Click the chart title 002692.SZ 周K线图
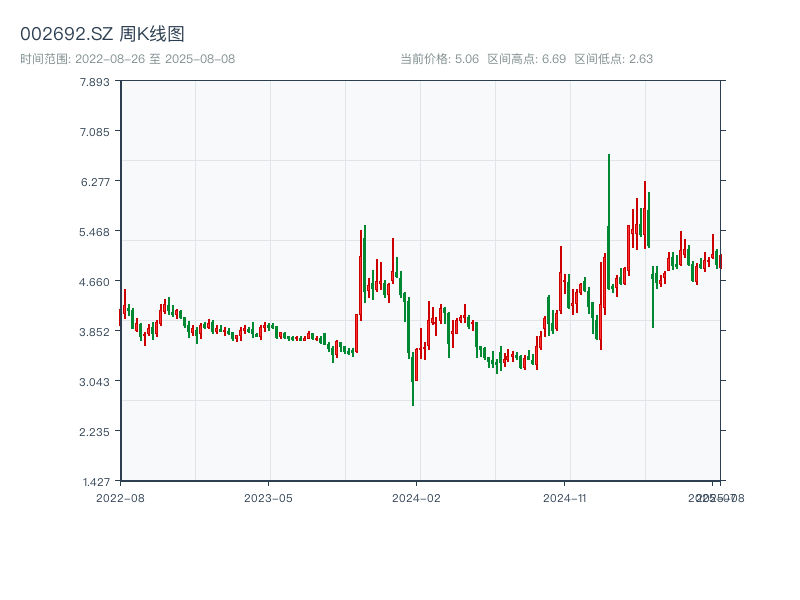Image resolution: width=800 pixels, height=600 pixels. pos(102,34)
